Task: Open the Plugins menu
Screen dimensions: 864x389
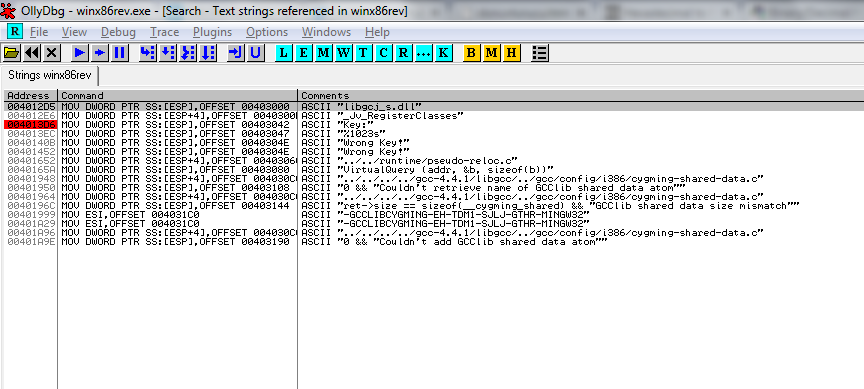Action: point(212,32)
